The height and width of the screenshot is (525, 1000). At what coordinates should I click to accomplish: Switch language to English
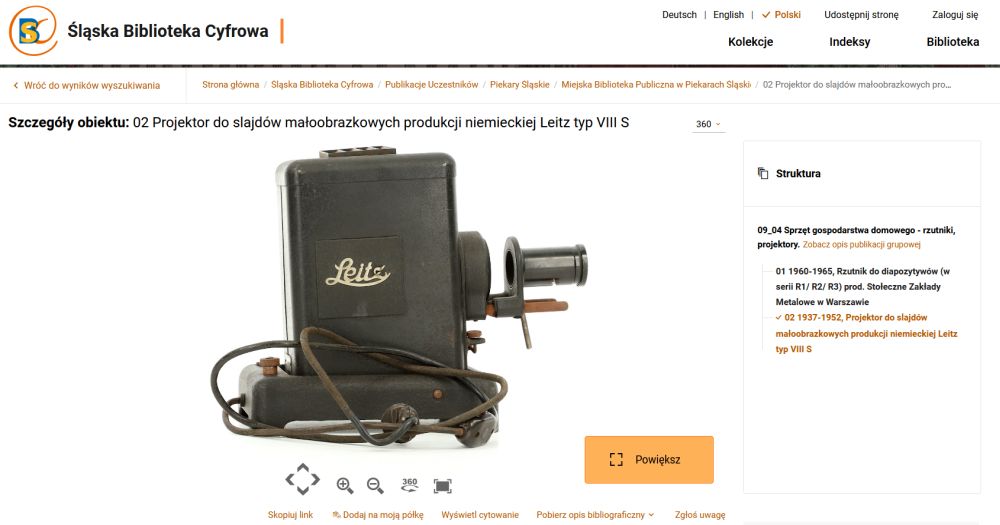click(728, 15)
